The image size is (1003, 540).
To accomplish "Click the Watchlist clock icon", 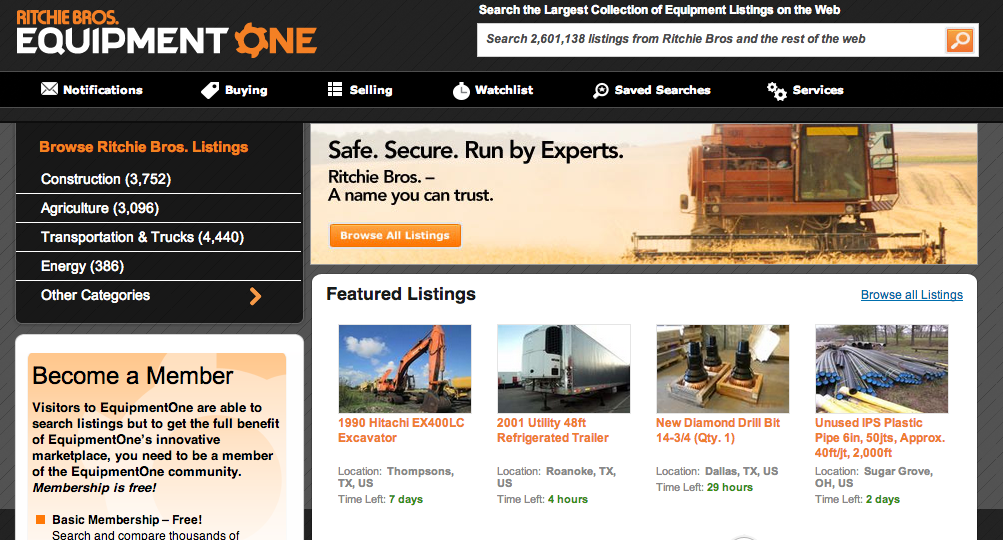I will (461, 91).
